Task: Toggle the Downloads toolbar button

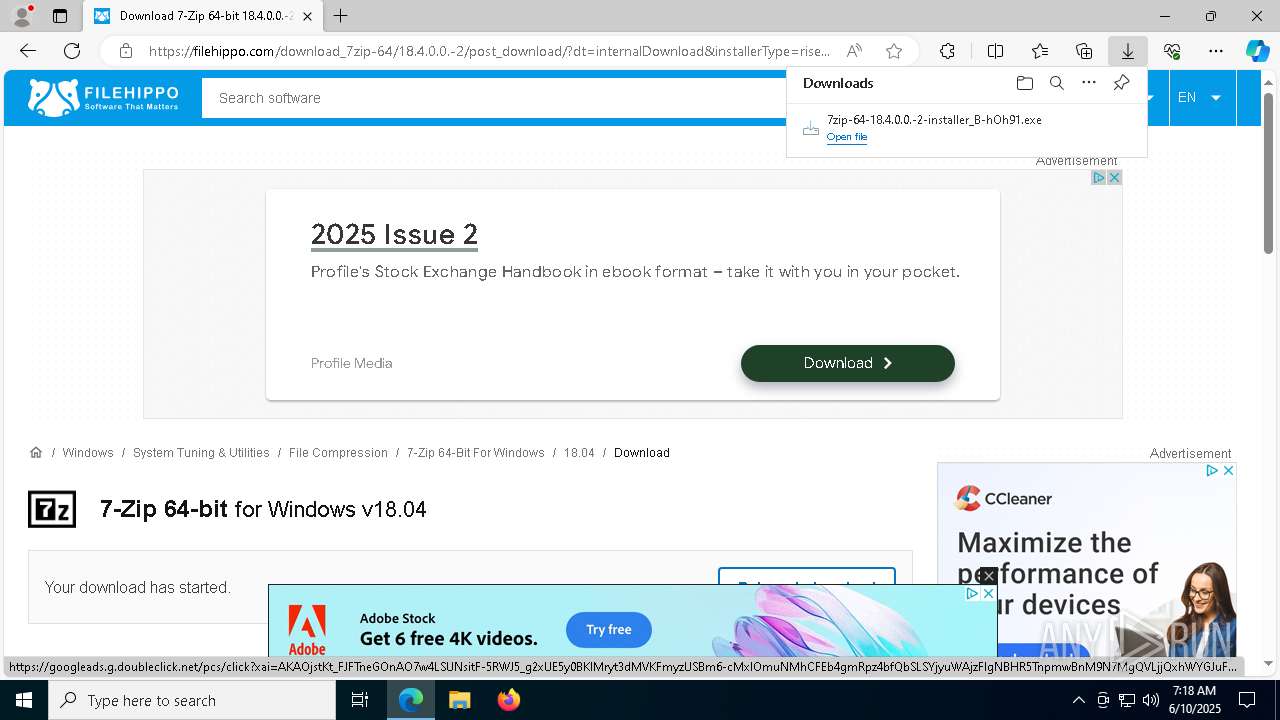Action: pyautogui.click(x=1127, y=51)
